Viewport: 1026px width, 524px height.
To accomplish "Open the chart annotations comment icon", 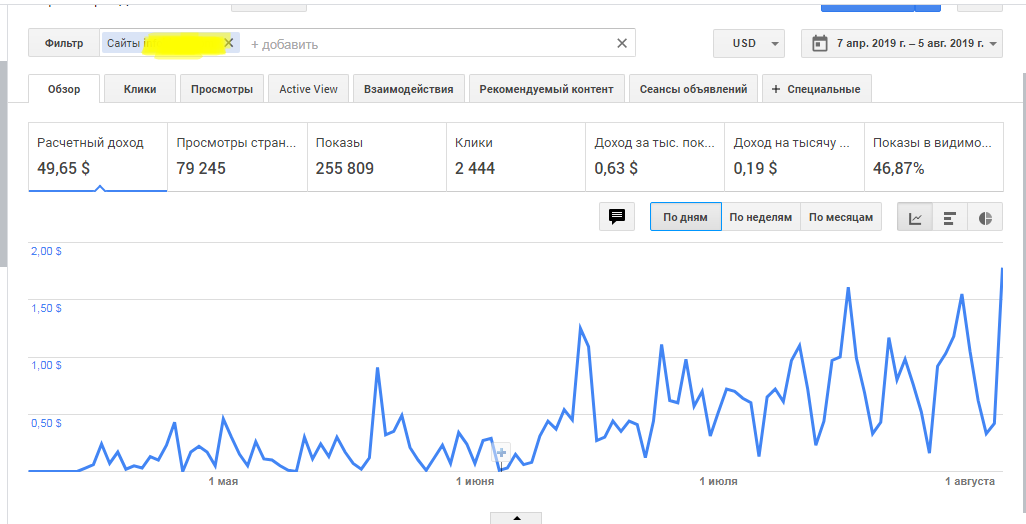I will coord(616,217).
